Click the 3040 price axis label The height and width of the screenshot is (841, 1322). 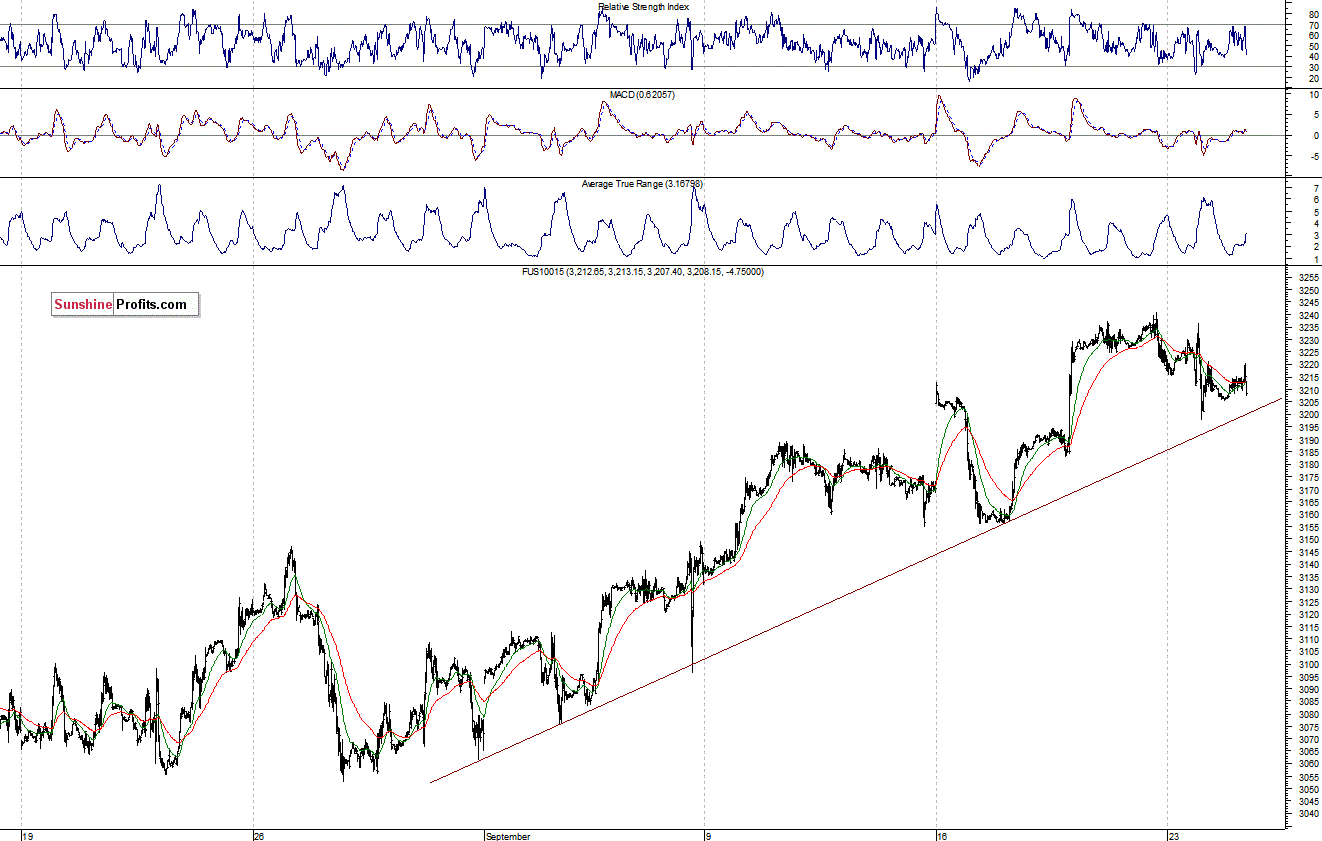click(x=1308, y=814)
